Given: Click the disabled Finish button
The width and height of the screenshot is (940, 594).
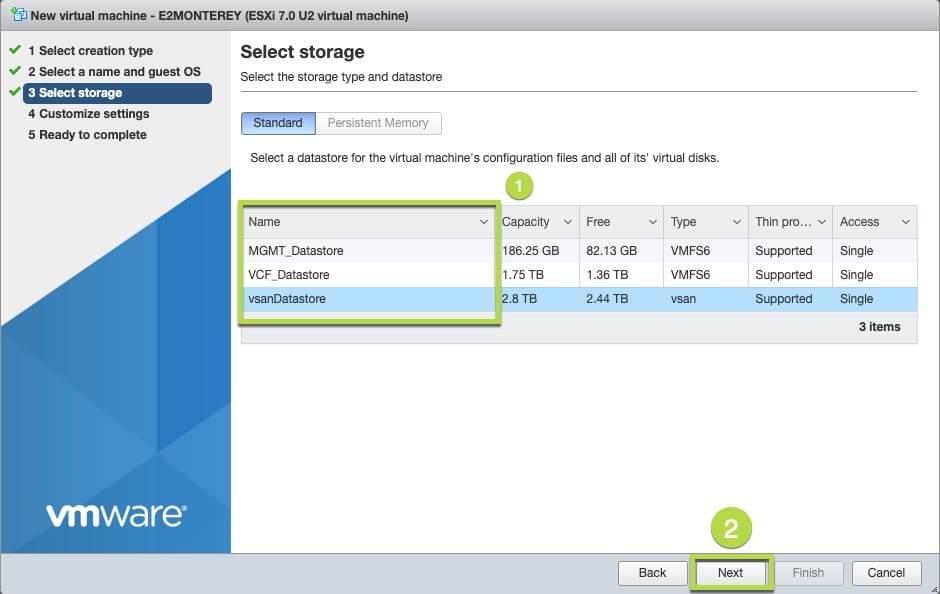Looking at the screenshot, I should [808, 573].
